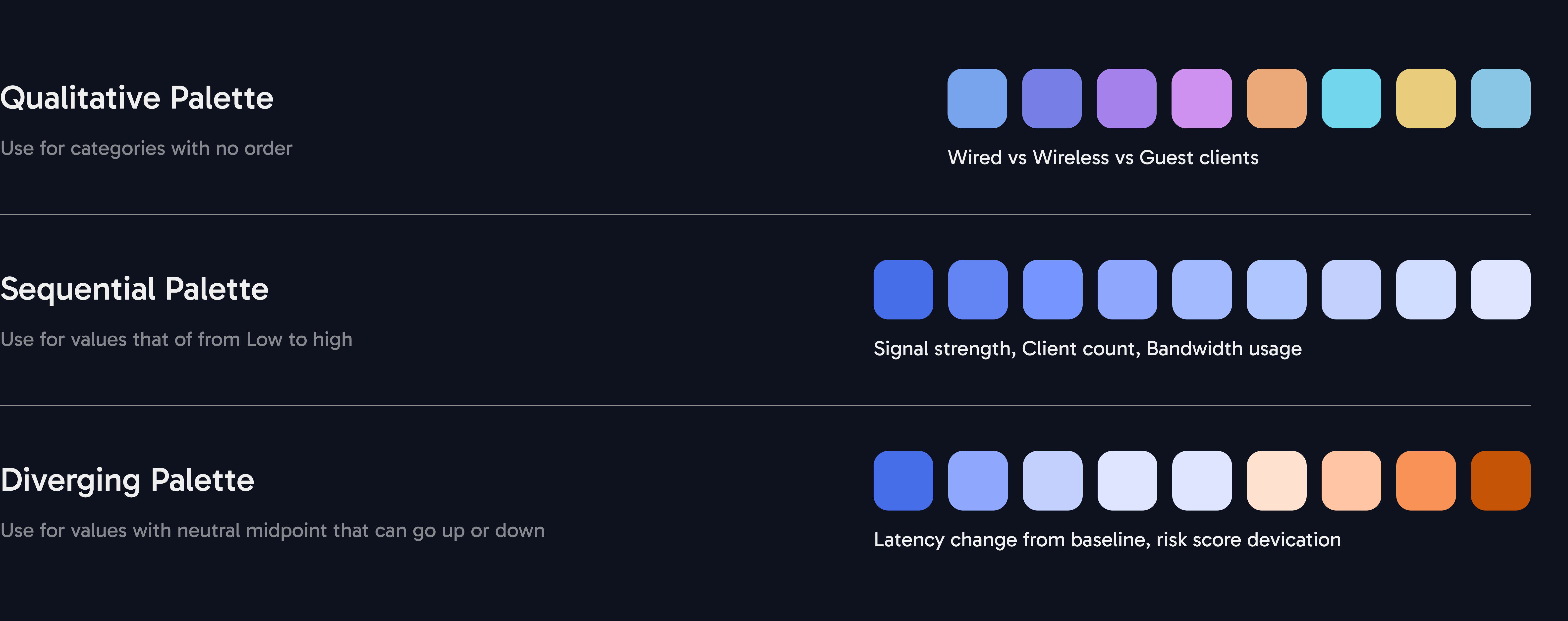Pick the peach swatch in Diverging Palette

1351,480
